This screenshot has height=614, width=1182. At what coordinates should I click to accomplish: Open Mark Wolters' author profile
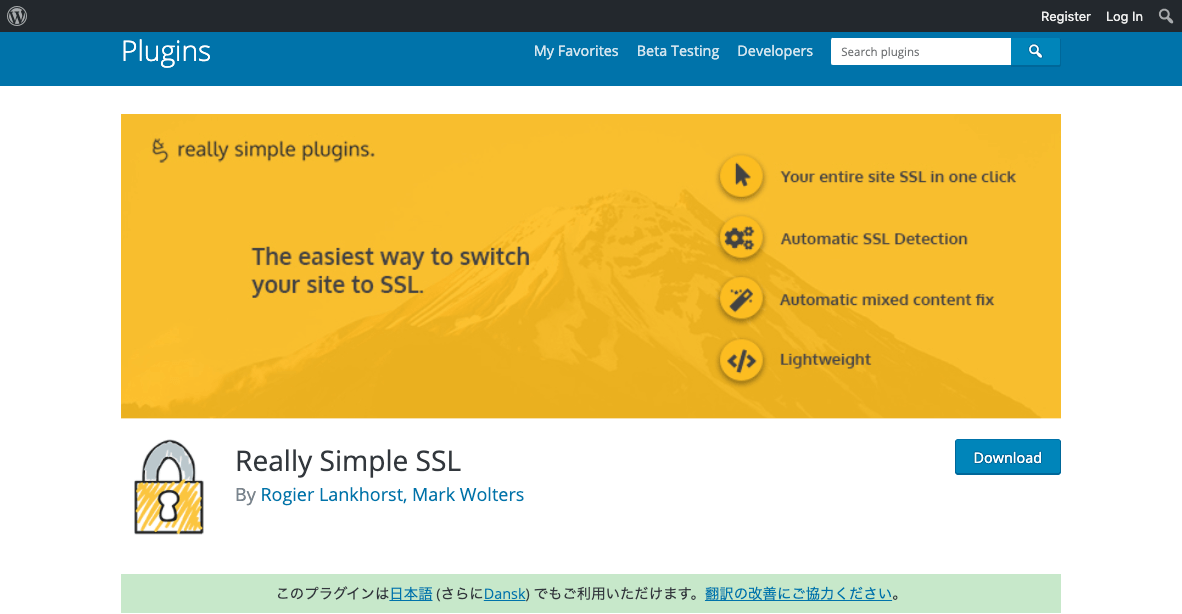(467, 494)
